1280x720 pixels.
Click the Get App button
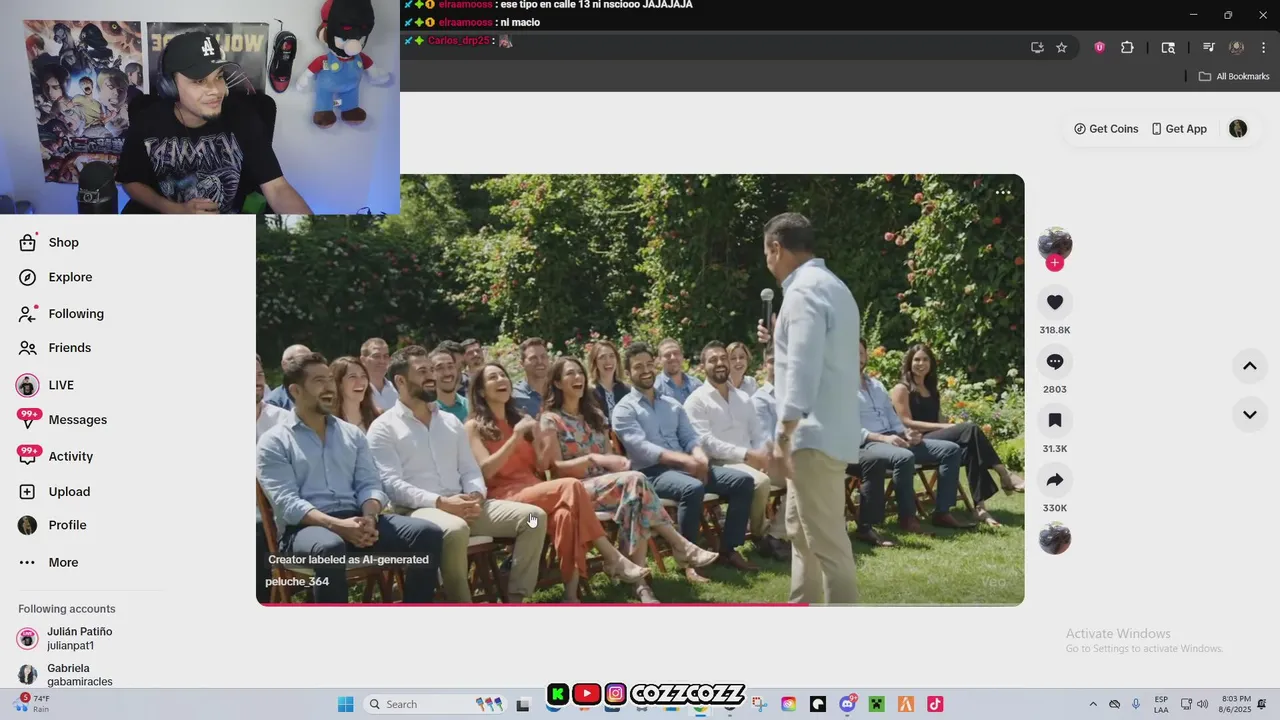pos(1179,129)
